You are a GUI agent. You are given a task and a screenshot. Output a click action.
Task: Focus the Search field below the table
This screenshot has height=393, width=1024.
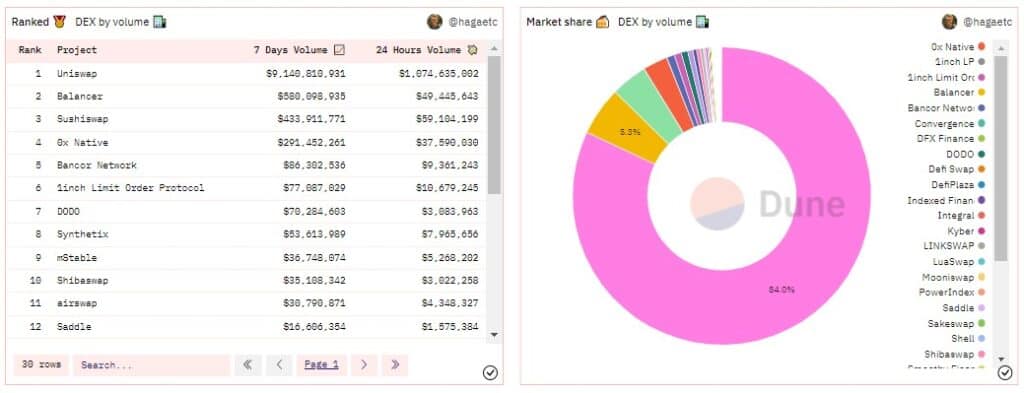pyautogui.click(x=152, y=365)
